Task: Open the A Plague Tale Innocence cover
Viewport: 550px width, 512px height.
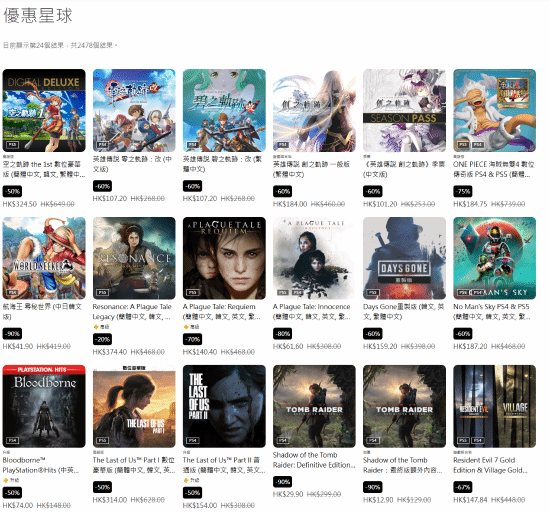Action: (314, 258)
